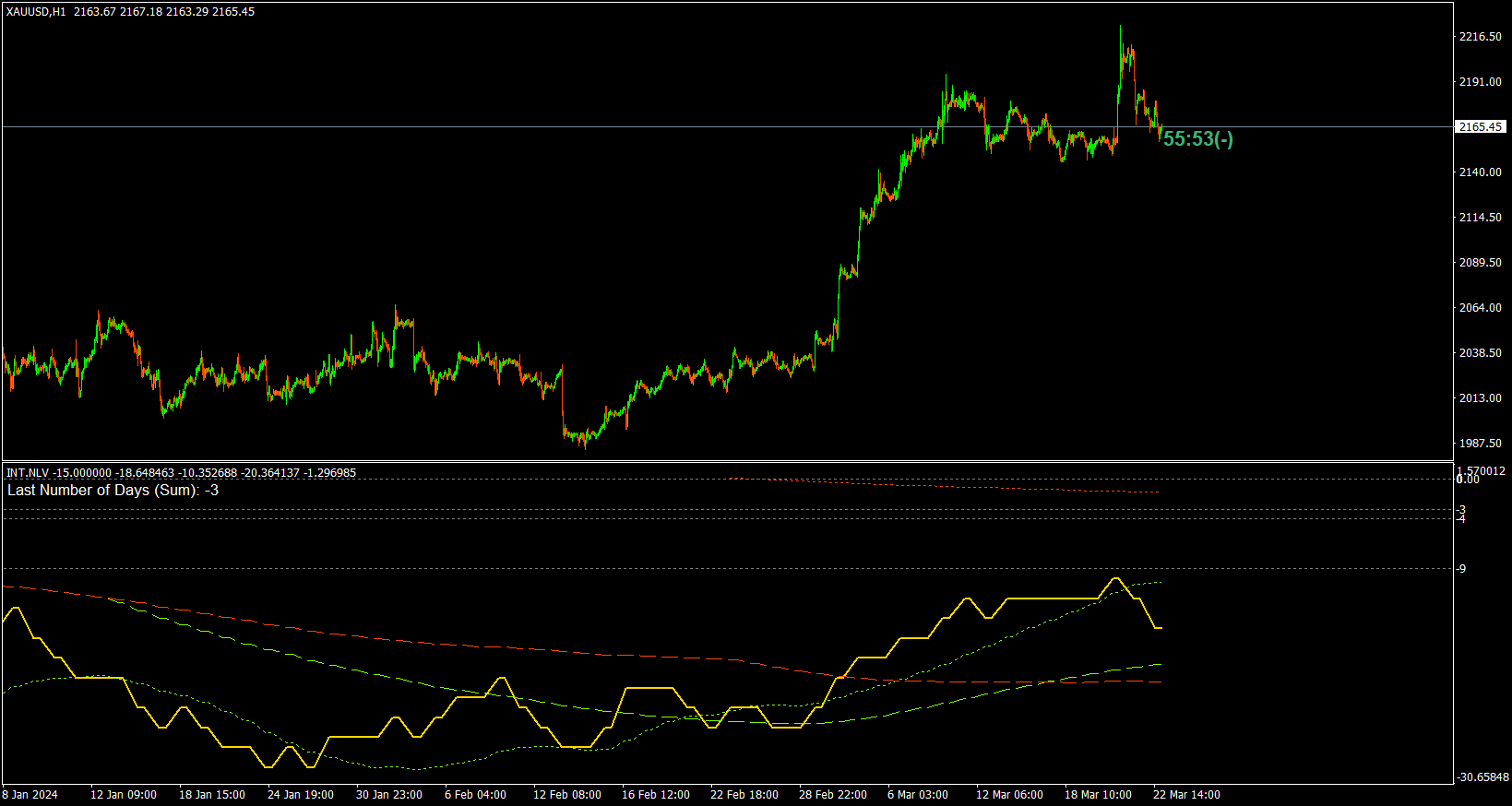Click the 2013.00 price axis label

coord(1480,398)
